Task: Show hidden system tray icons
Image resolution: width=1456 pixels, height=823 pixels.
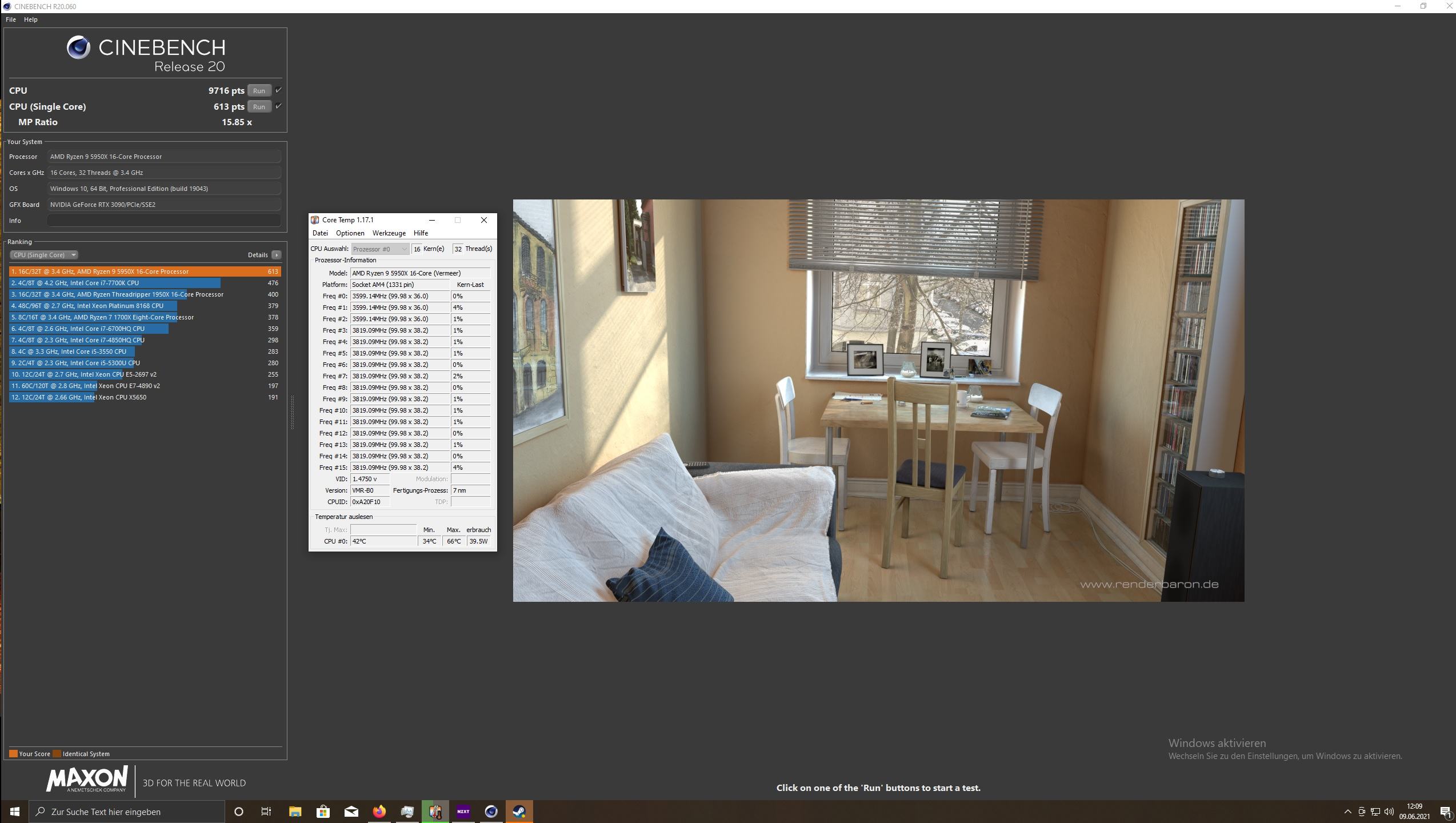Action: 1348,812
